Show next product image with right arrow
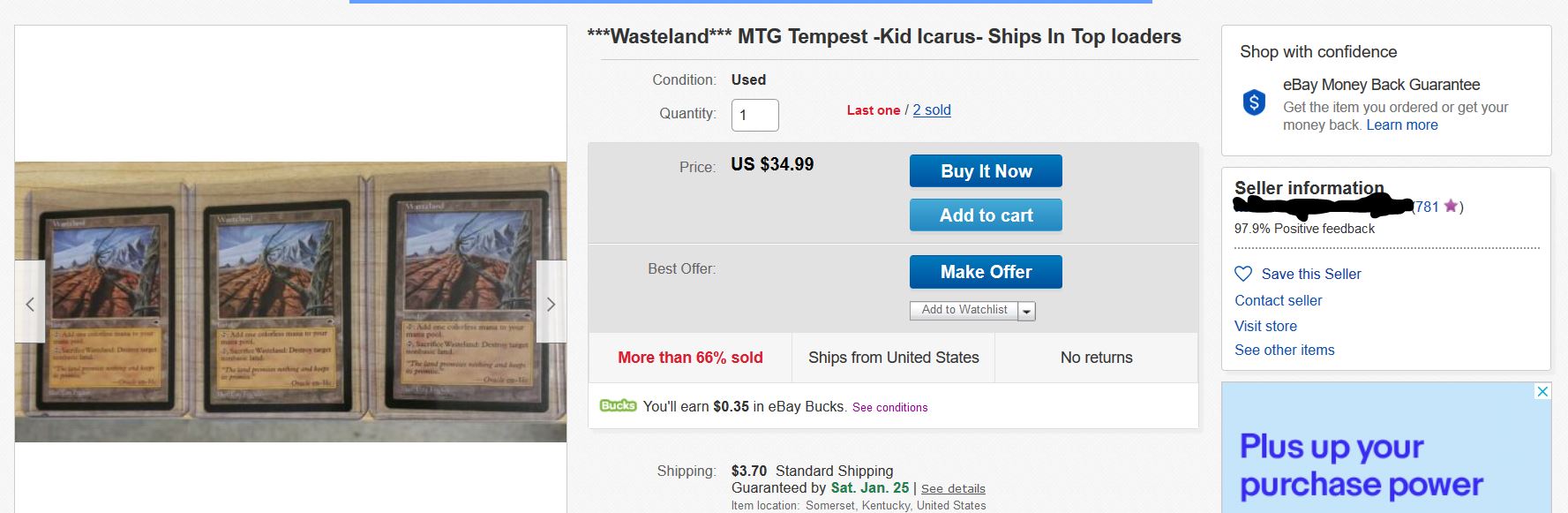This screenshot has height=513, width=1568. click(x=551, y=303)
